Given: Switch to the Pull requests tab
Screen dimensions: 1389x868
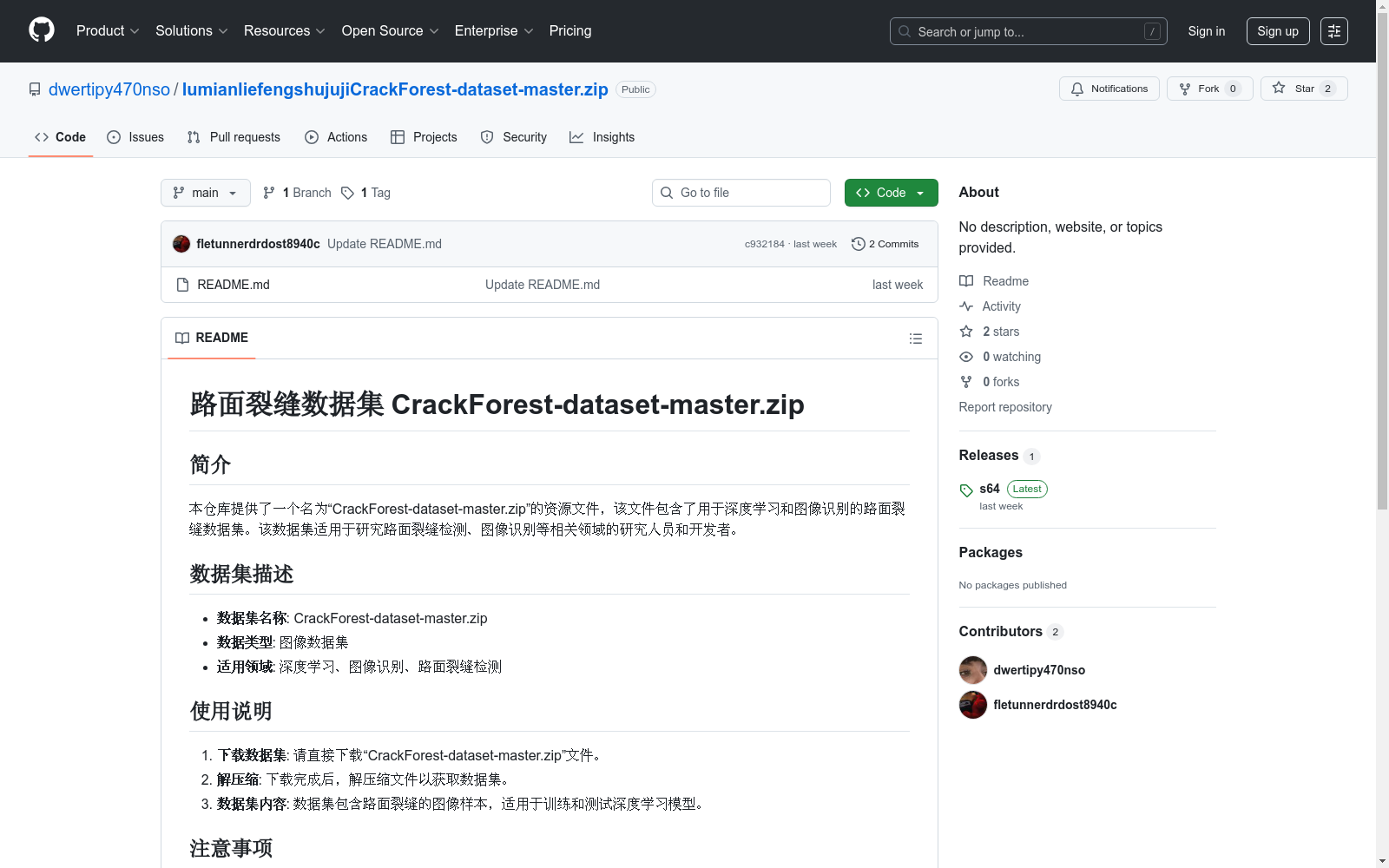Looking at the screenshot, I should coord(234,137).
